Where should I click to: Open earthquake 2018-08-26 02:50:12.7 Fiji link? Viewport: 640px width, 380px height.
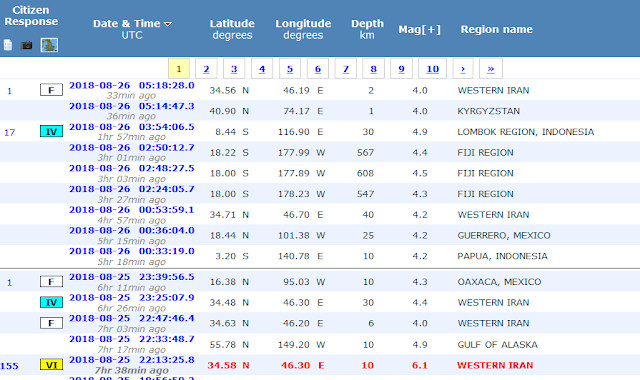coord(131,148)
